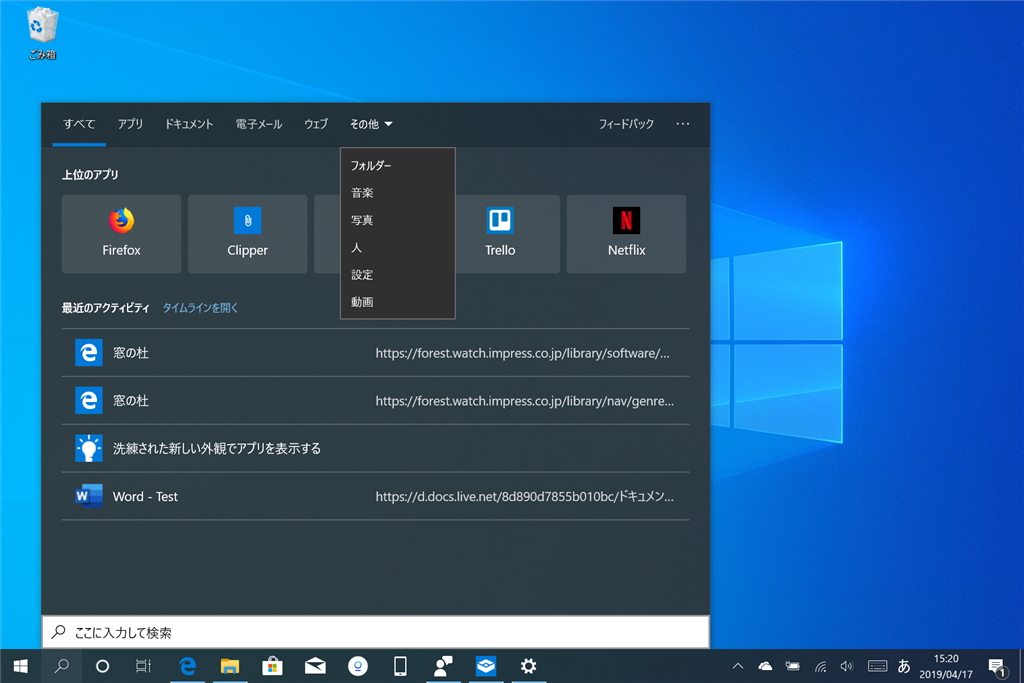Open the library/software URL activity
The image size is (1024, 683).
(522, 353)
